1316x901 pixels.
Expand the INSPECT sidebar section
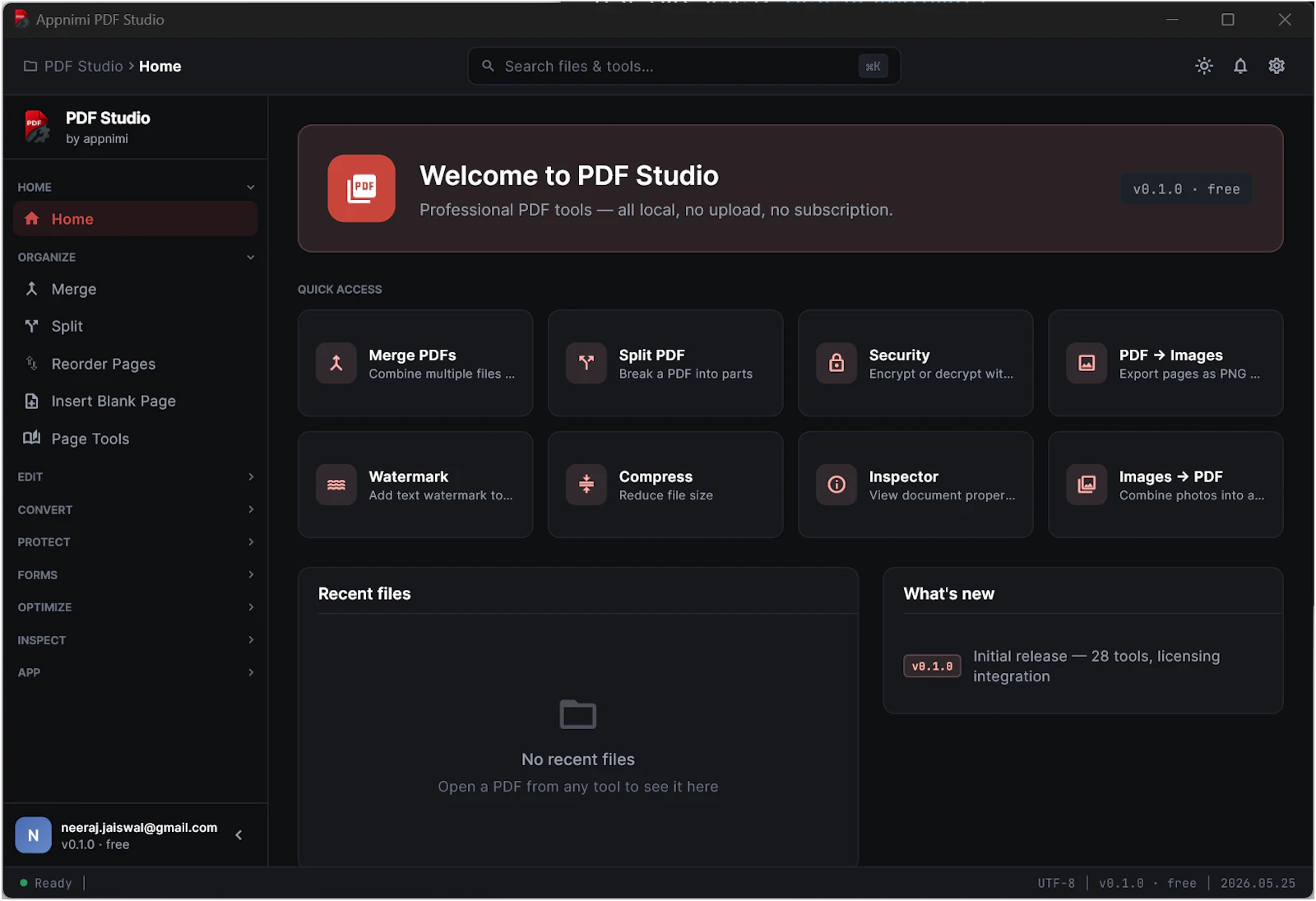(251, 639)
